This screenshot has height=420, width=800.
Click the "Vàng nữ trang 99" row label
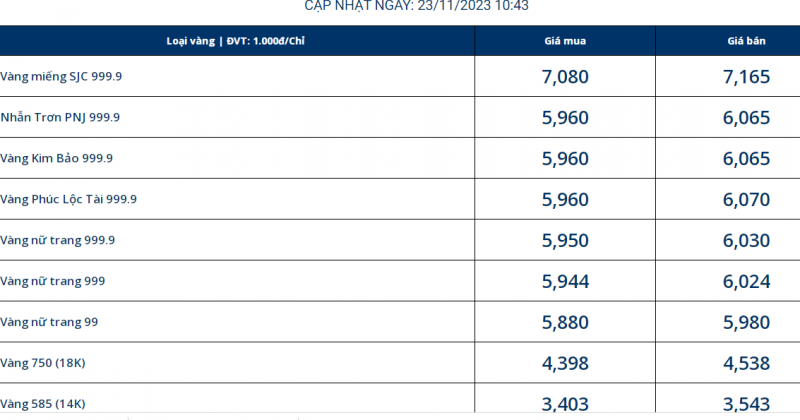pyautogui.click(x=49, y=322)
